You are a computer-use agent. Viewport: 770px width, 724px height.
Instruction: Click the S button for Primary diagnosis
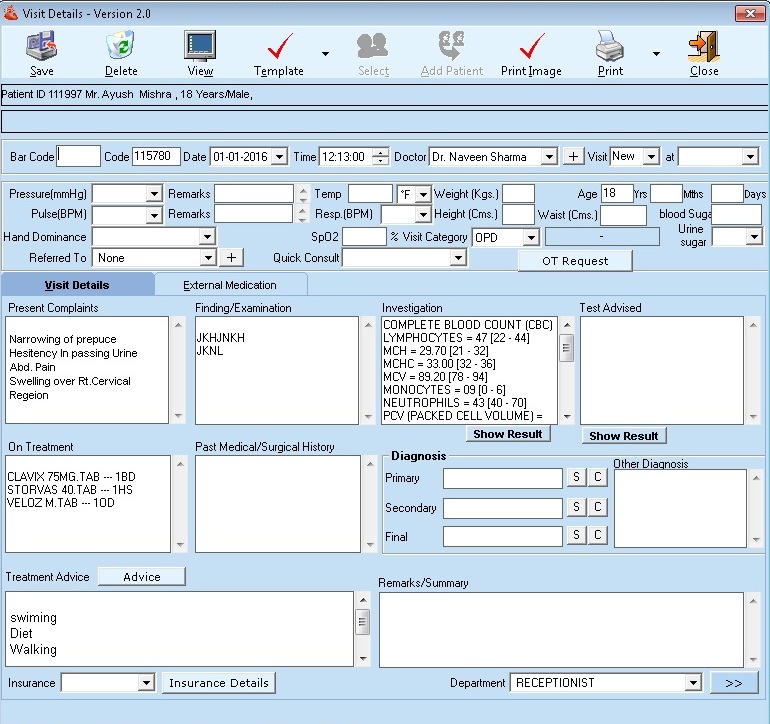click(x=577, y=477)
